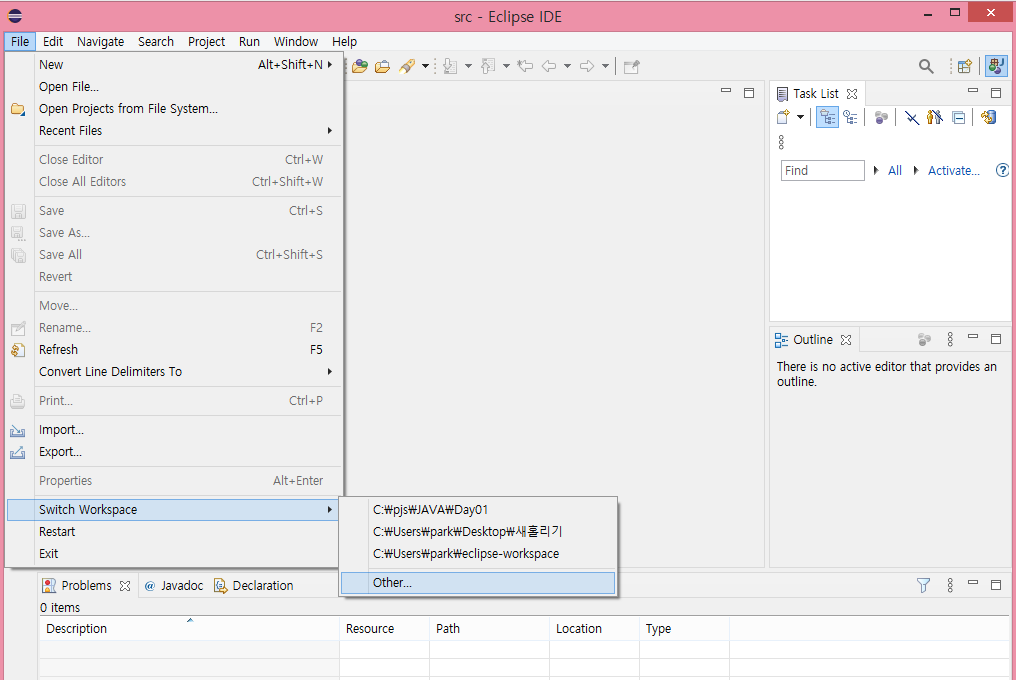1016x680 pixels.
Task: Open the Window menu
Action: coord(295,41)
